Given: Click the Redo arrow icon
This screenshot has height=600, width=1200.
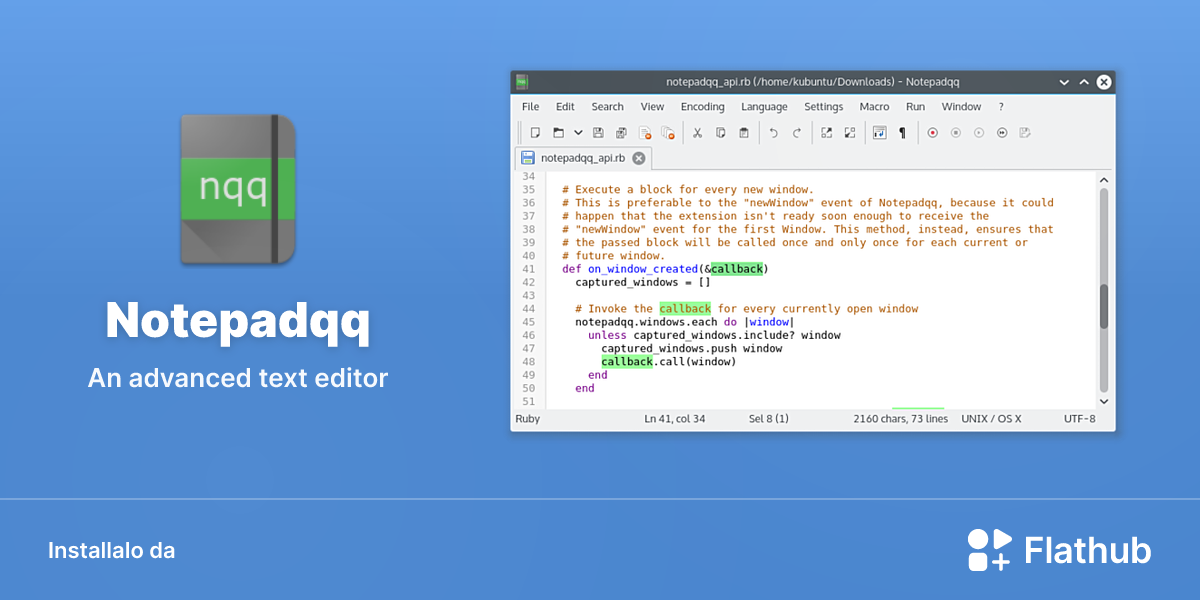Looking at the screenshot, I should (797, 132).
